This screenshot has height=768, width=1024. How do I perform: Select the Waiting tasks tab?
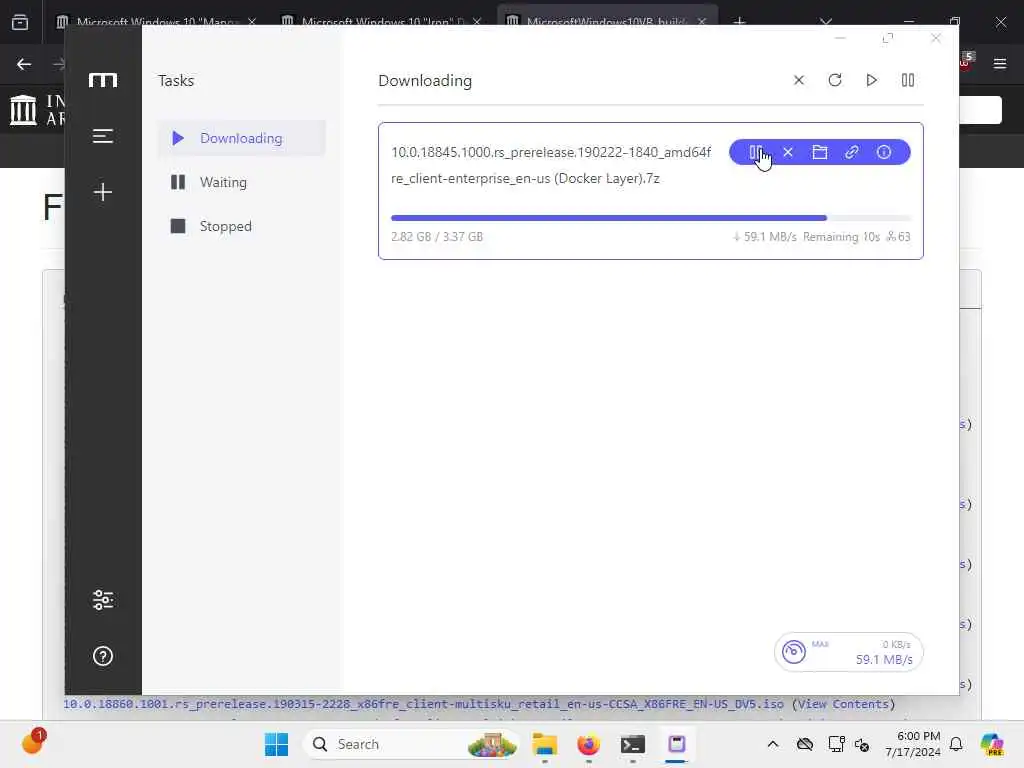coord(241,182)
